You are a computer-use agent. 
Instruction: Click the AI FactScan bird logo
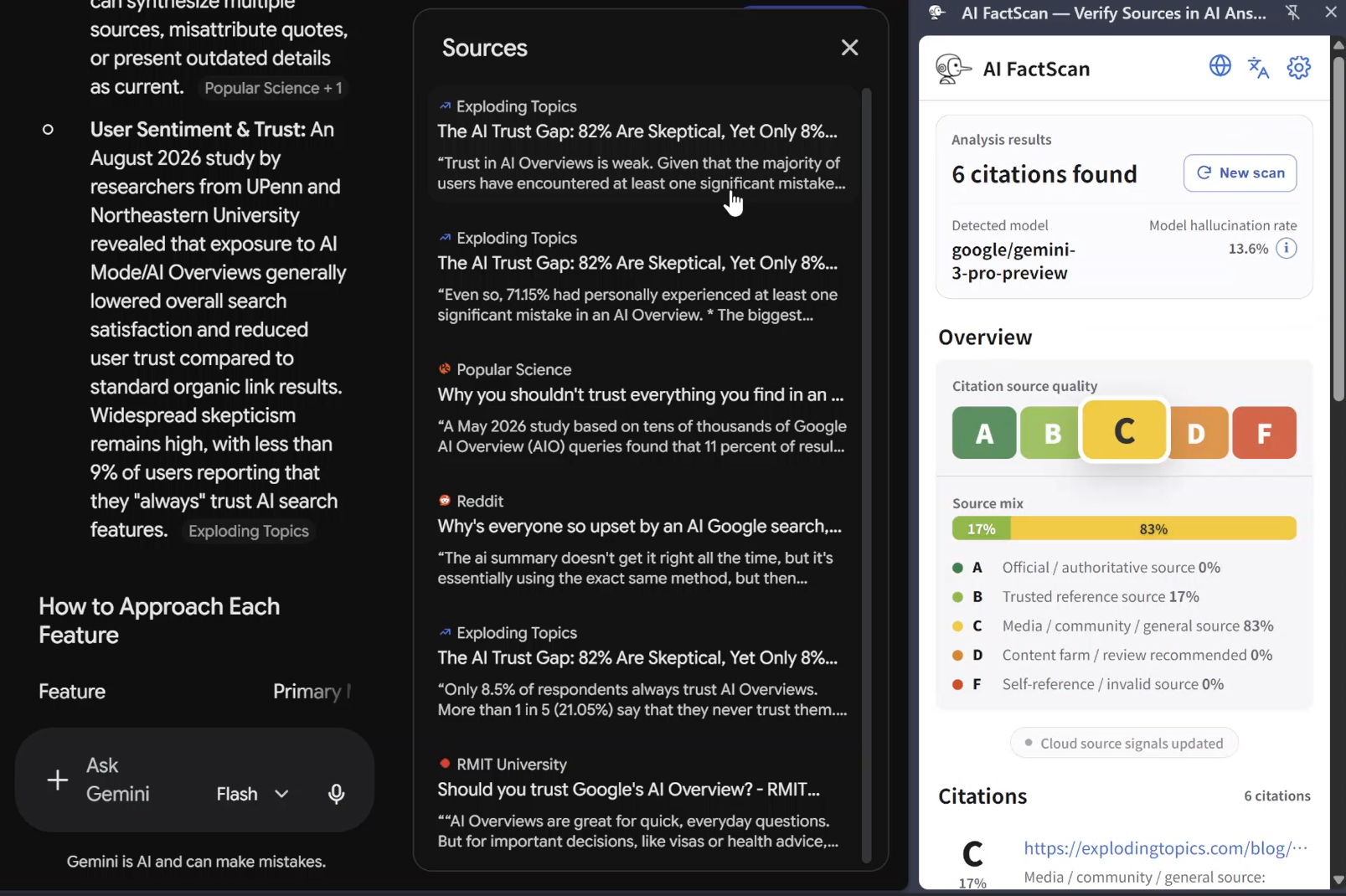953,69
